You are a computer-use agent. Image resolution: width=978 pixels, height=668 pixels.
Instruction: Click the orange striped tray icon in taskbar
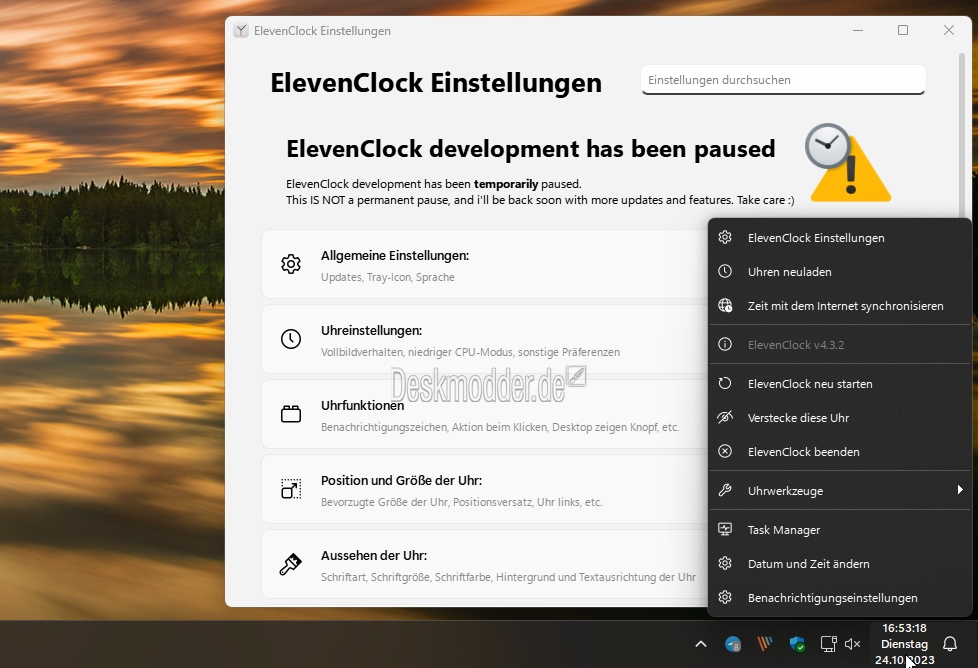point(765,644)
